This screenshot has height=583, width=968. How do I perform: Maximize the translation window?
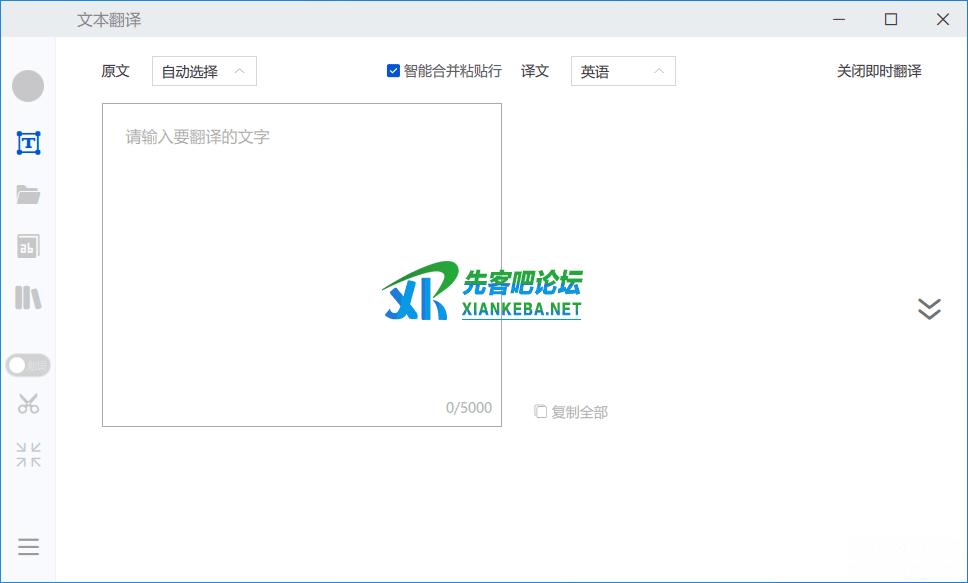click(x=891, y=19)
